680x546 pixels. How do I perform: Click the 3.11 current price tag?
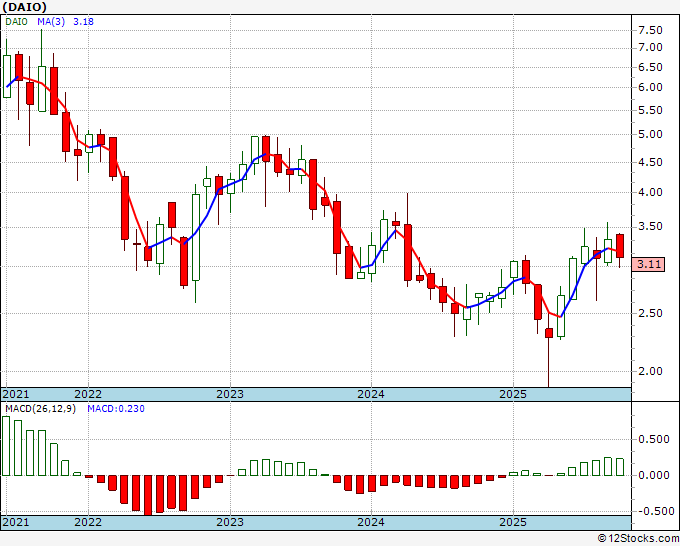point(648,264)
